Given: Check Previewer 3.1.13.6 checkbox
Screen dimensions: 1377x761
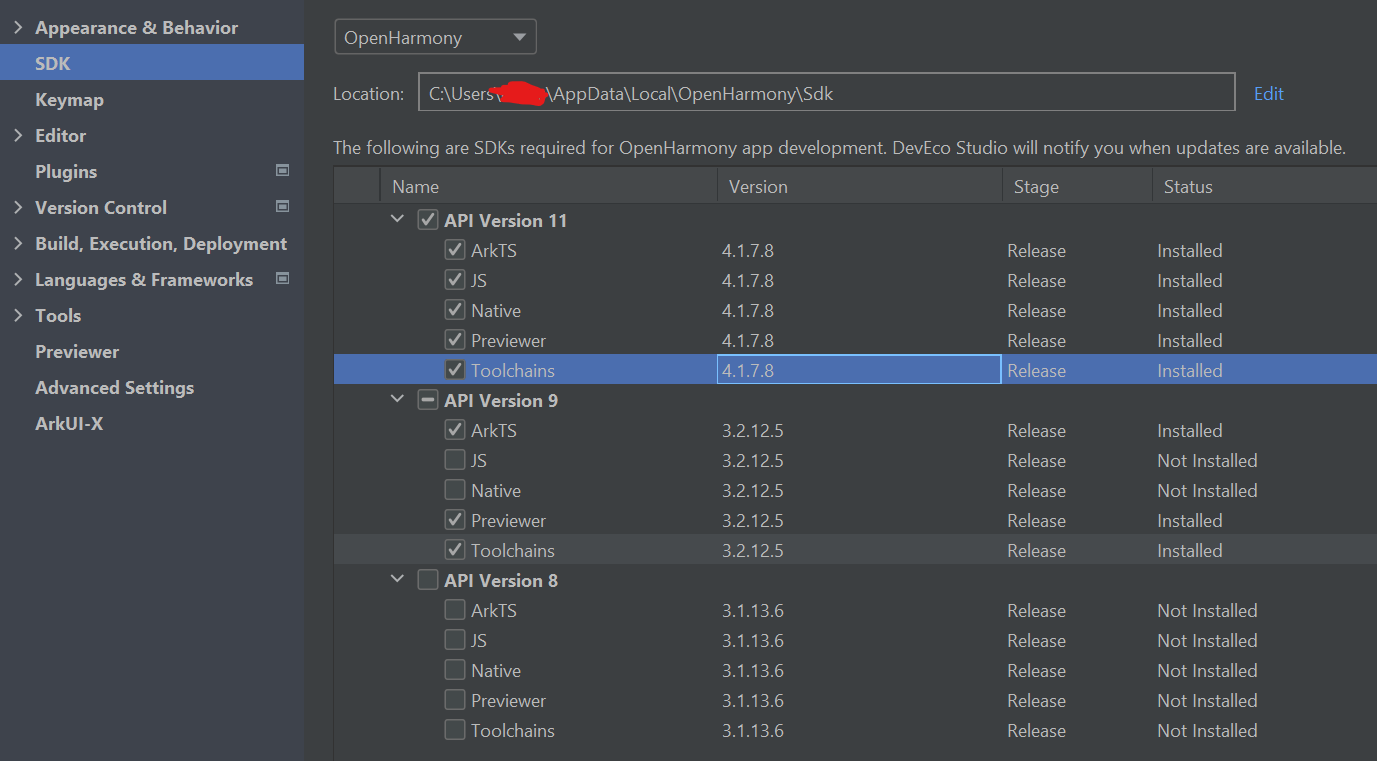Looking at the screenshot, I should (455, 700).
